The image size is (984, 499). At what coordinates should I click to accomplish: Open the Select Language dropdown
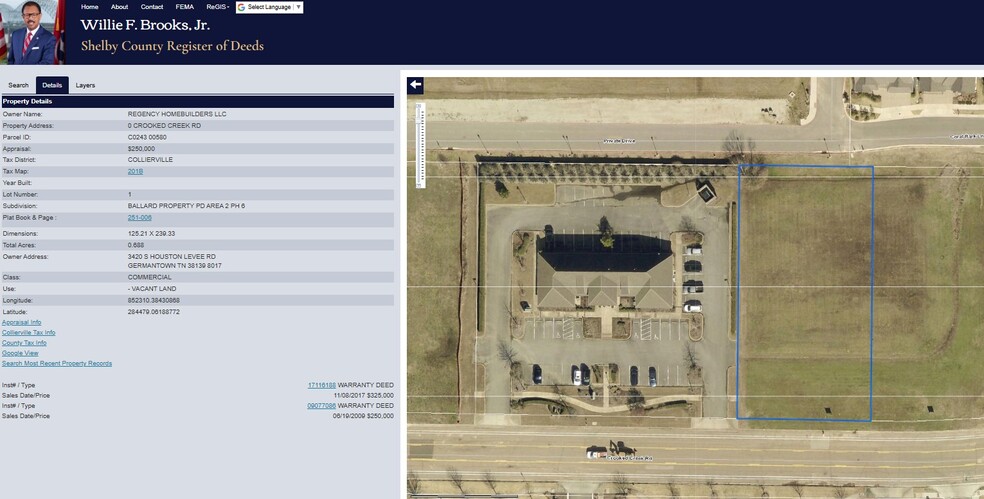[270, 7]
